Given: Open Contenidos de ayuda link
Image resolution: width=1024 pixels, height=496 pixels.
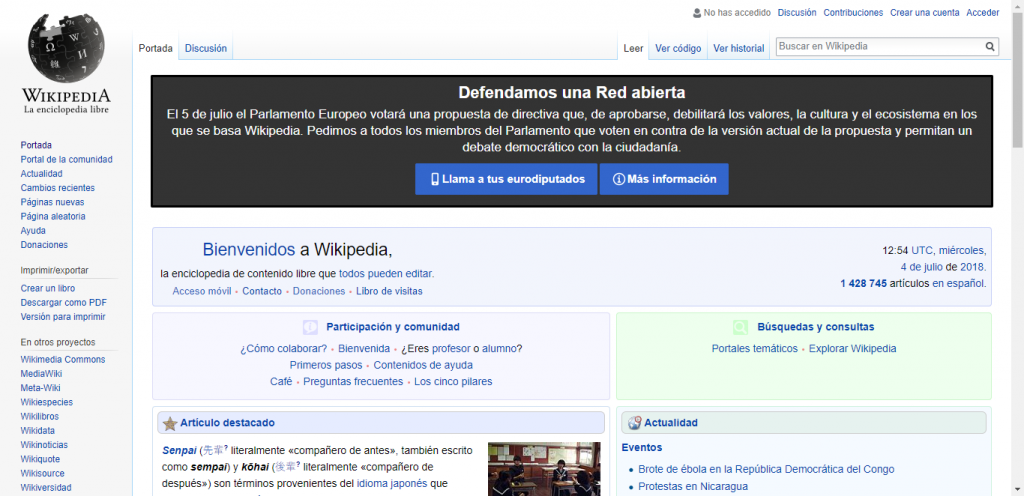Looking at the screenshot, I should [x=423, y=365].
